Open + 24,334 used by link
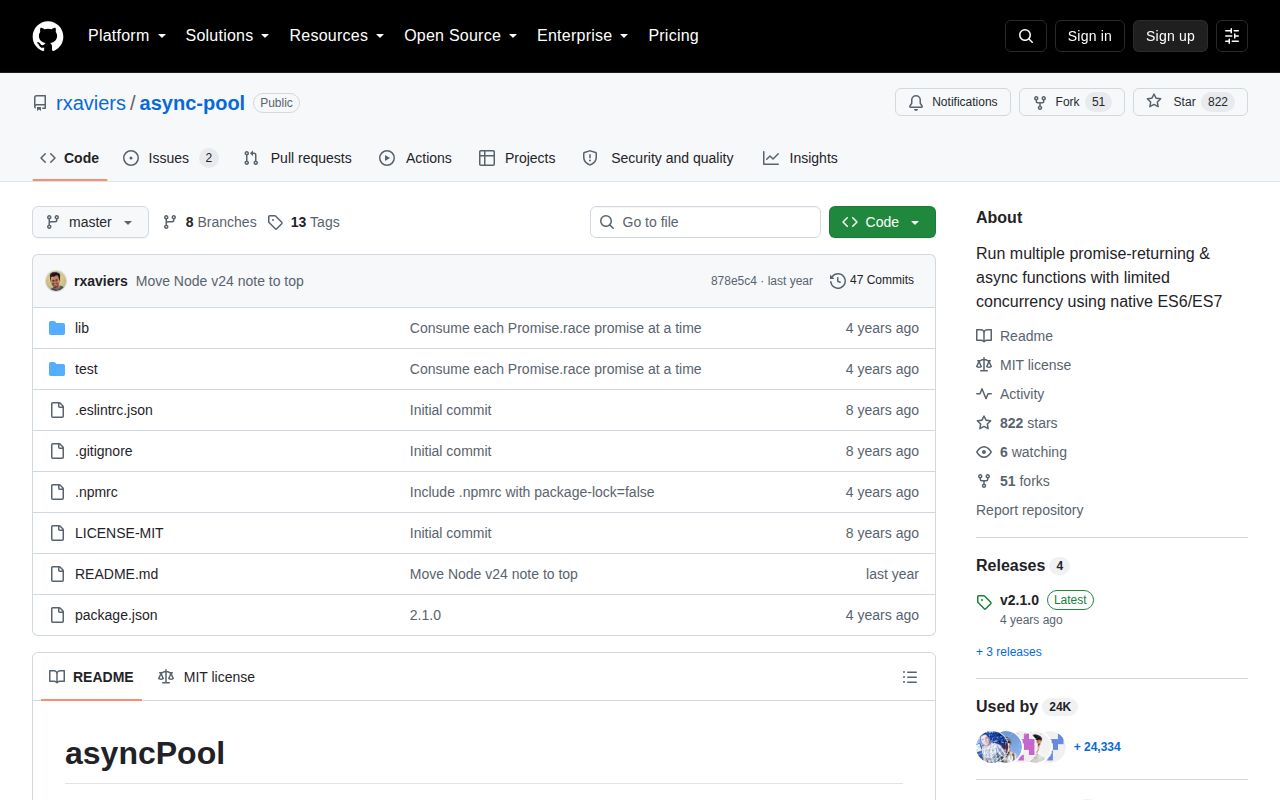The height and width of the screenshot is (800, 1280). (x=1097, y=747)
